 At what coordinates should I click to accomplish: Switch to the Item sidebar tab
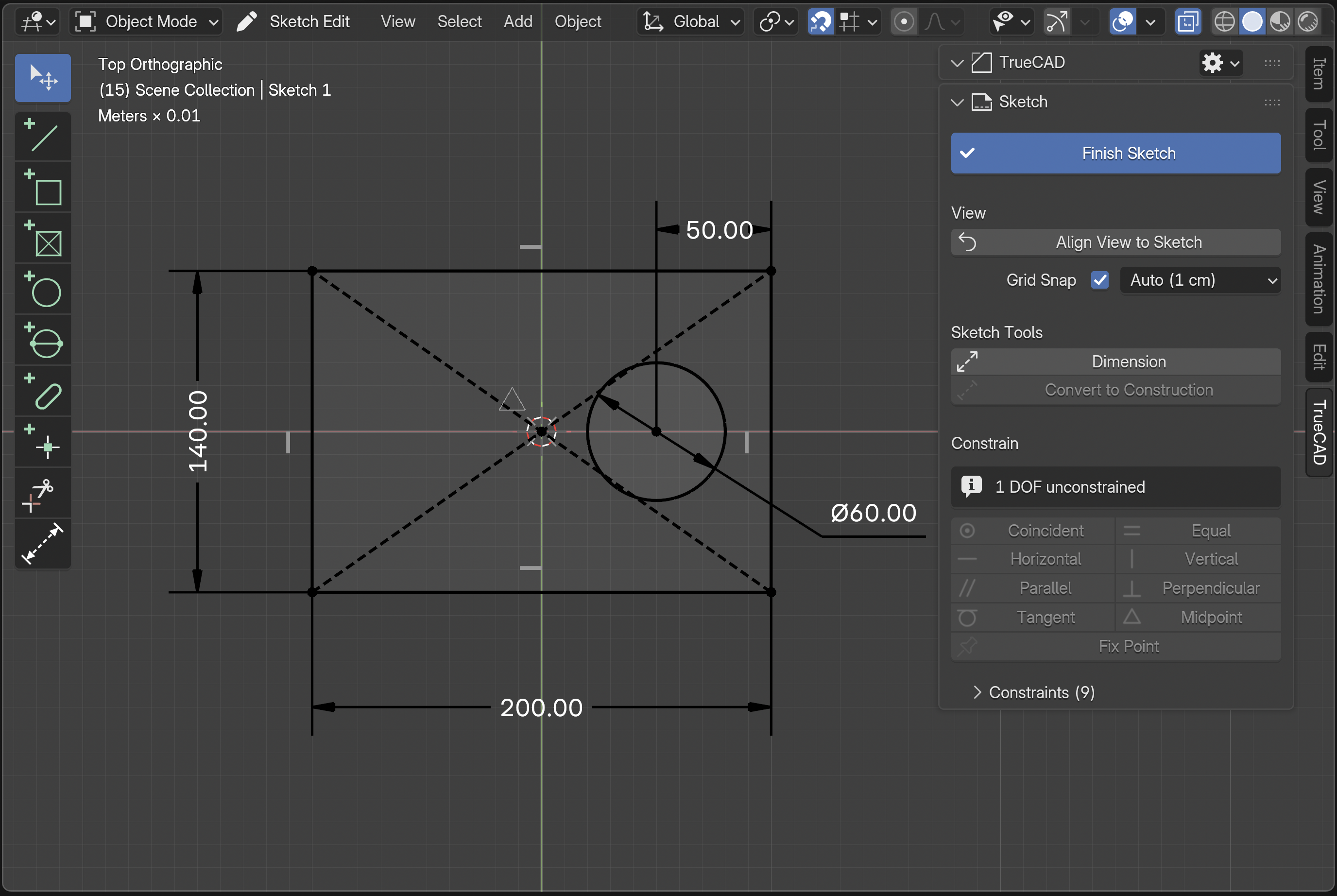point(1319,74)
